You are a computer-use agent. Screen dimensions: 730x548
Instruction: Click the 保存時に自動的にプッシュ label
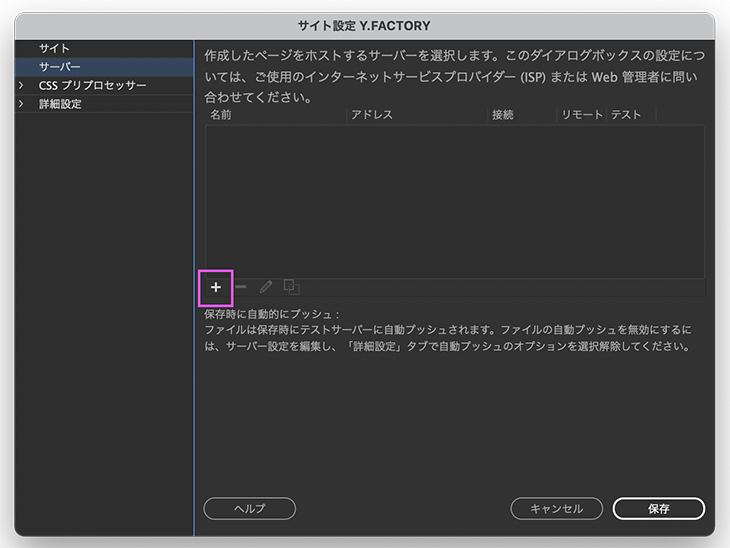272,314
